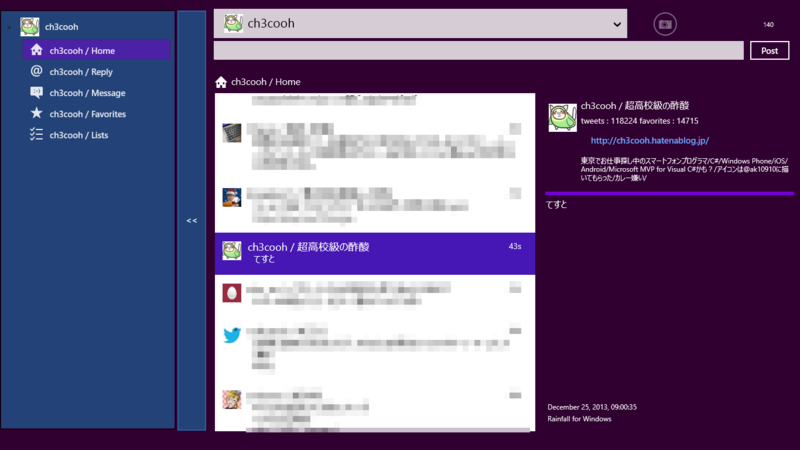The height and width of the screenshot is (450, 800).
Task: Click the Post button
Action: click(x=769, y=51)
